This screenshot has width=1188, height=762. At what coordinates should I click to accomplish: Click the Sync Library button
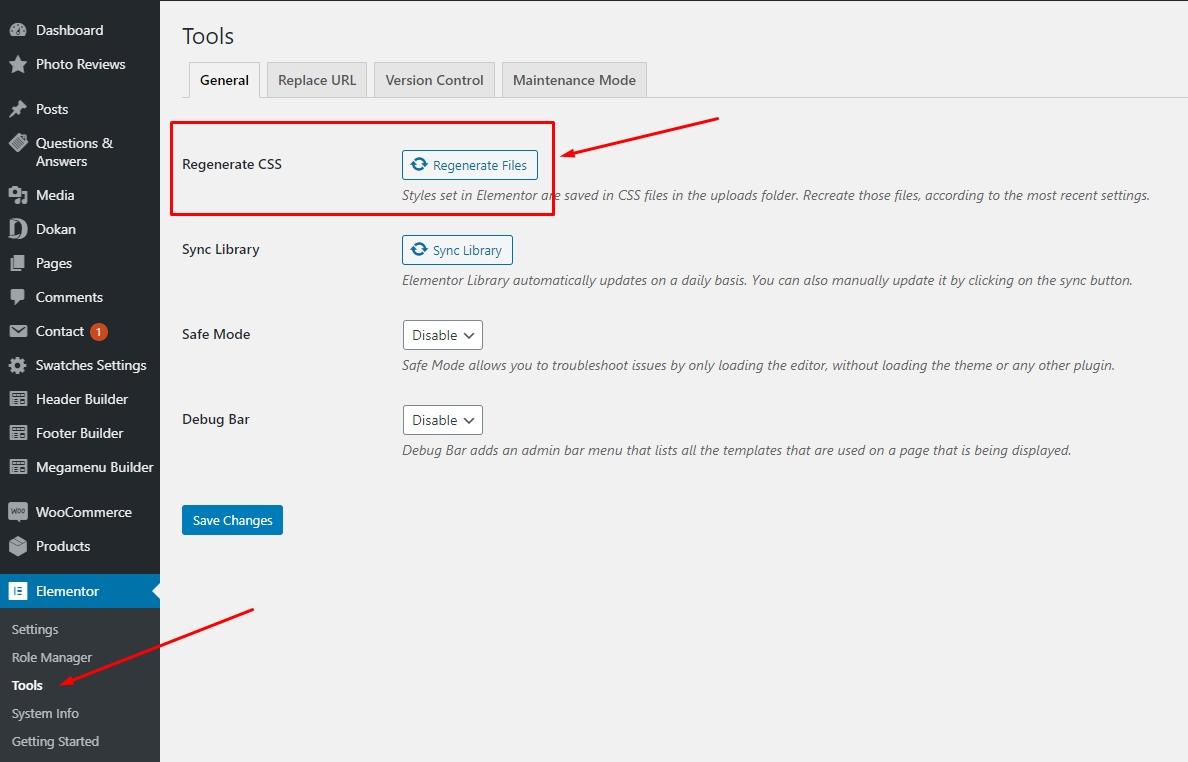click(x=457, y=250)
